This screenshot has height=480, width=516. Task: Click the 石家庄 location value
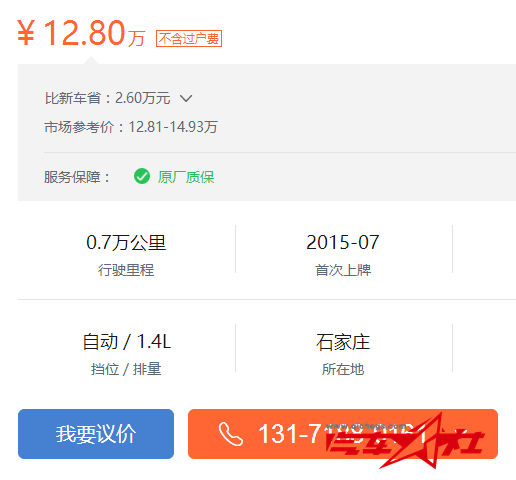[343, 342]
